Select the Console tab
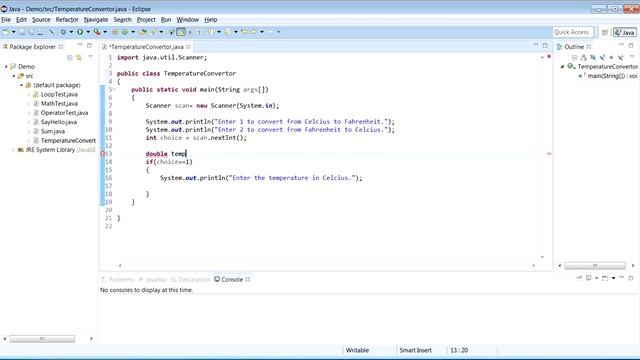The image size is (640, 360). 232,280
